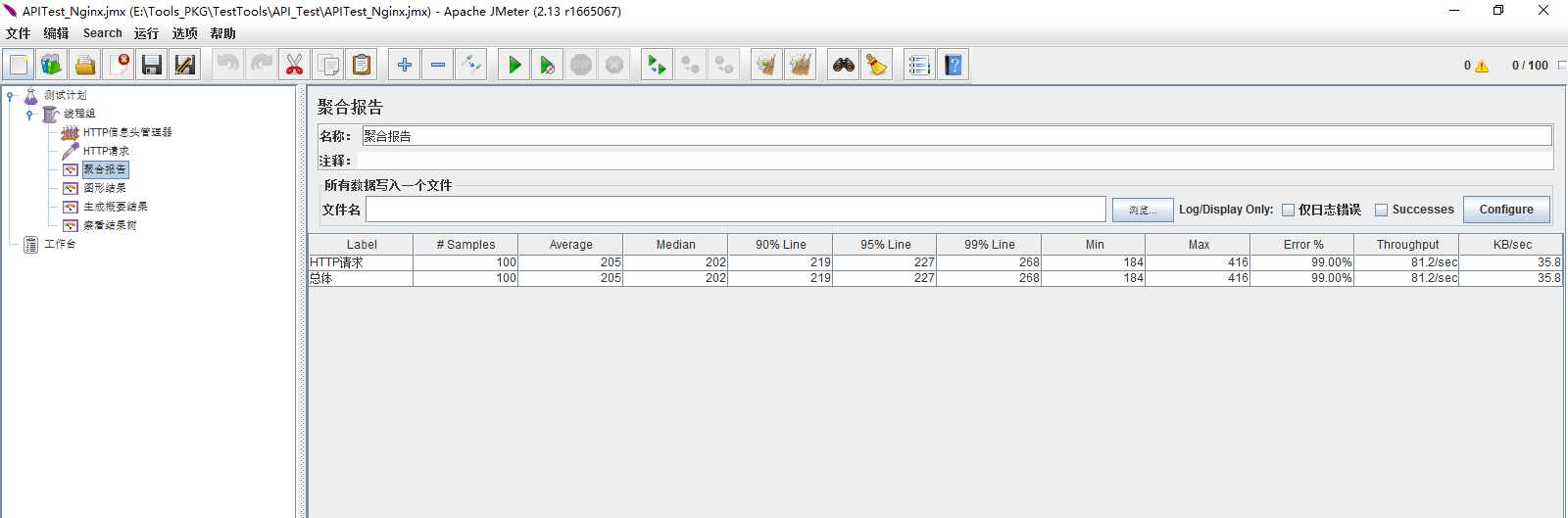Screen dimensions: 1568x518
Task: Collapse all nodes with the minus icon
Action: point(437,65)
